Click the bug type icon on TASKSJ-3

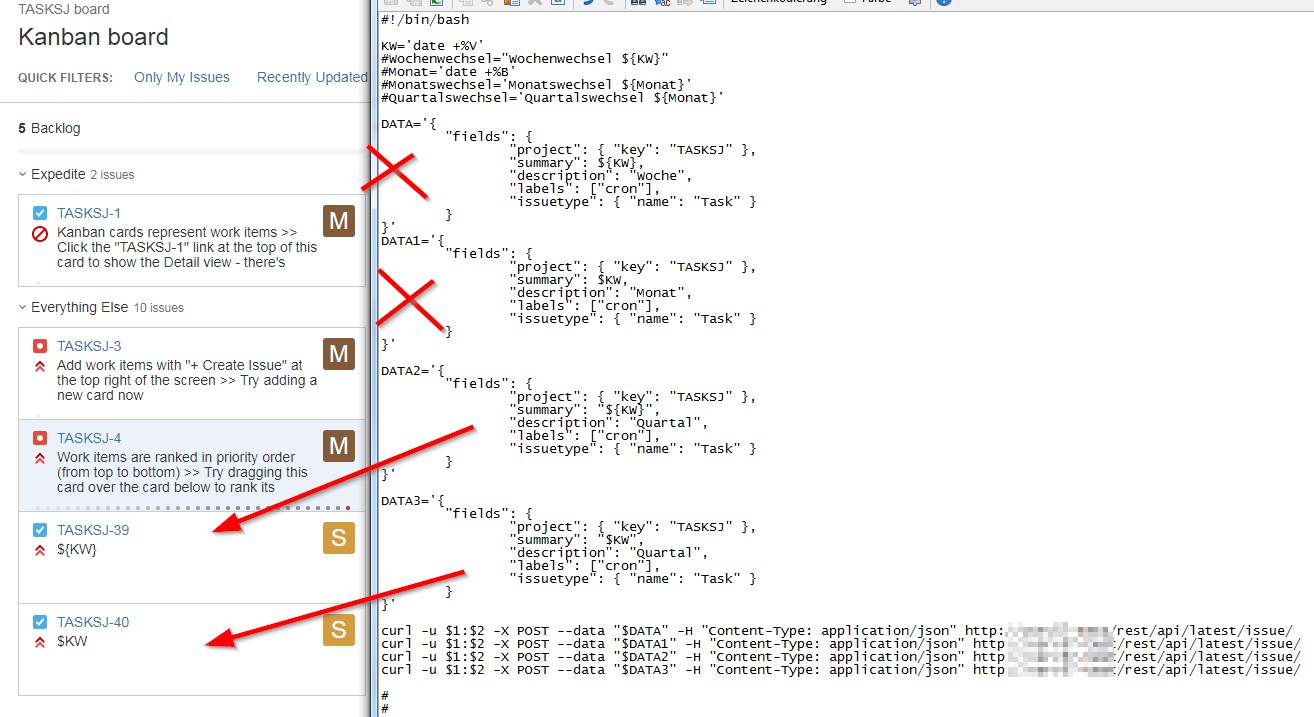click(40, 346)
